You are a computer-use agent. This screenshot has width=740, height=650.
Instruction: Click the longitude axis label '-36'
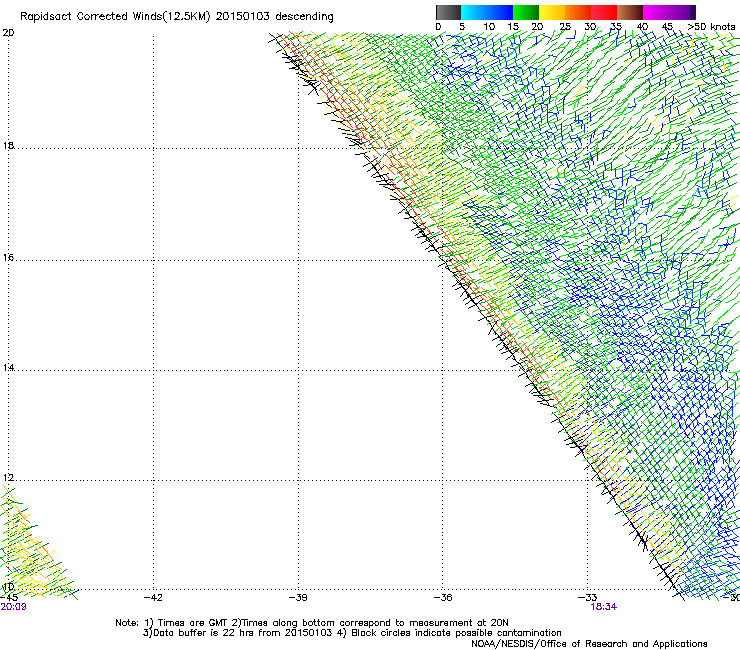pos(443,598)
